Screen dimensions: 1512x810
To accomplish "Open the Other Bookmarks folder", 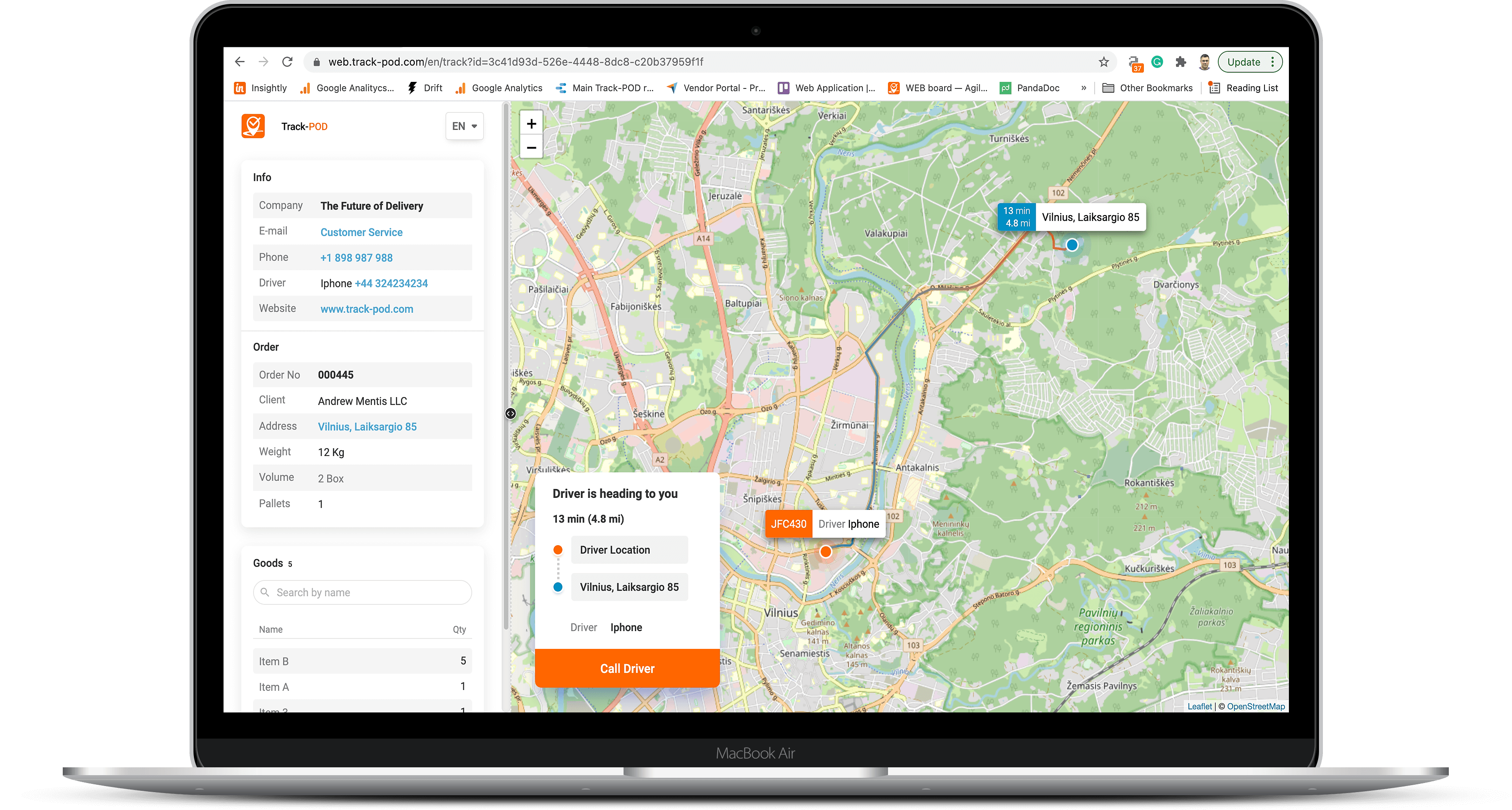I will point(1147,88).
